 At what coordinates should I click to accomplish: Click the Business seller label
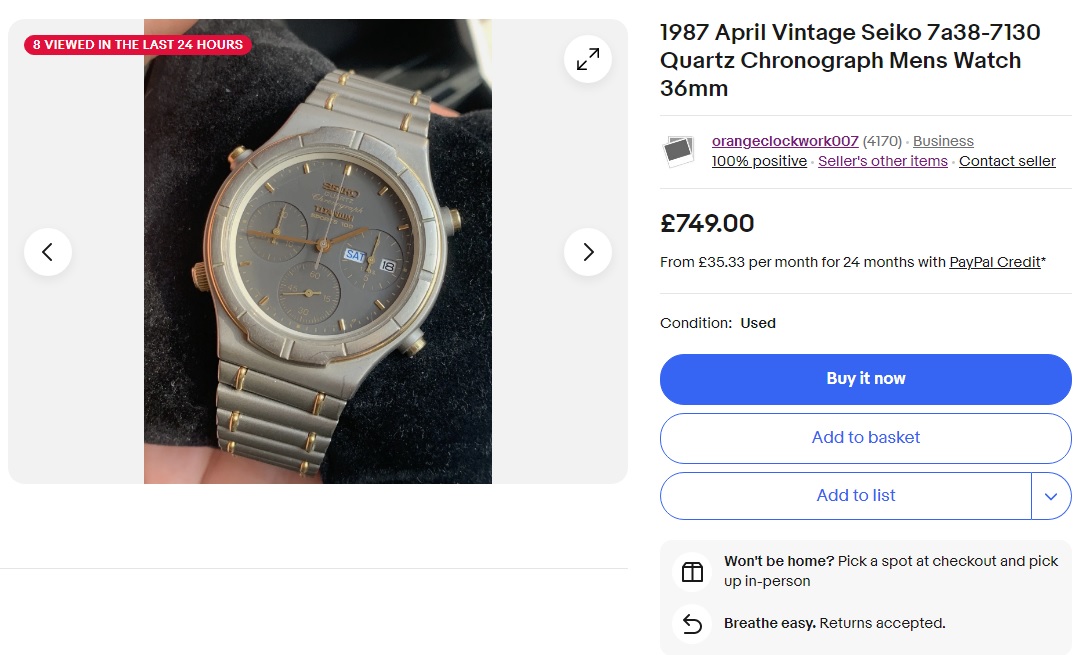point(943,142)
